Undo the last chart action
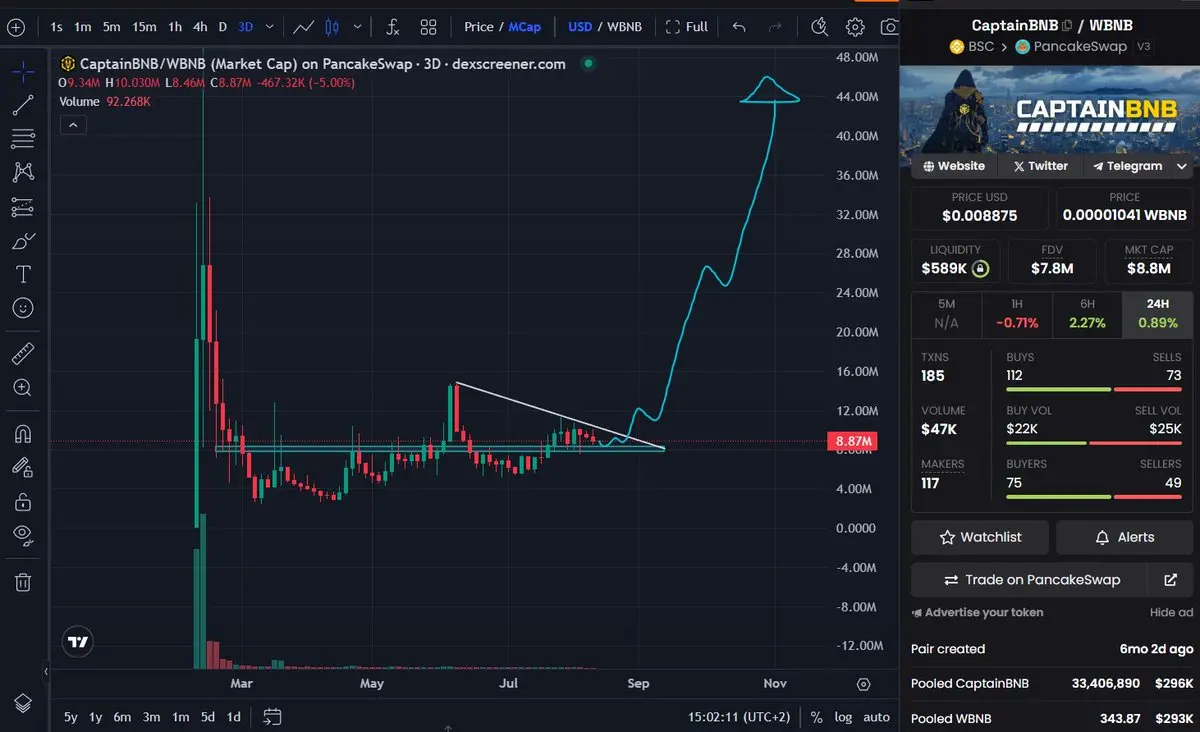The image size is (1200, 732). (x=739, y=27)
